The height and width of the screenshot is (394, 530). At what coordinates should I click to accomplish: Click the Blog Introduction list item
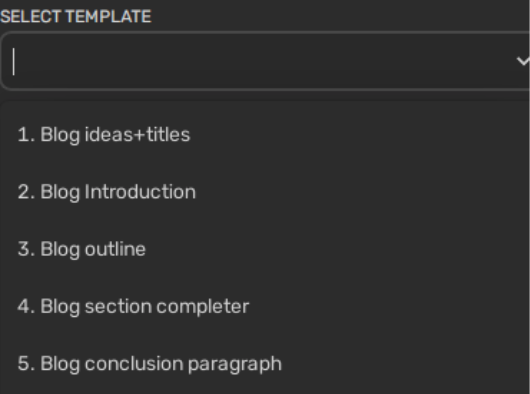(x=265, y=192)
